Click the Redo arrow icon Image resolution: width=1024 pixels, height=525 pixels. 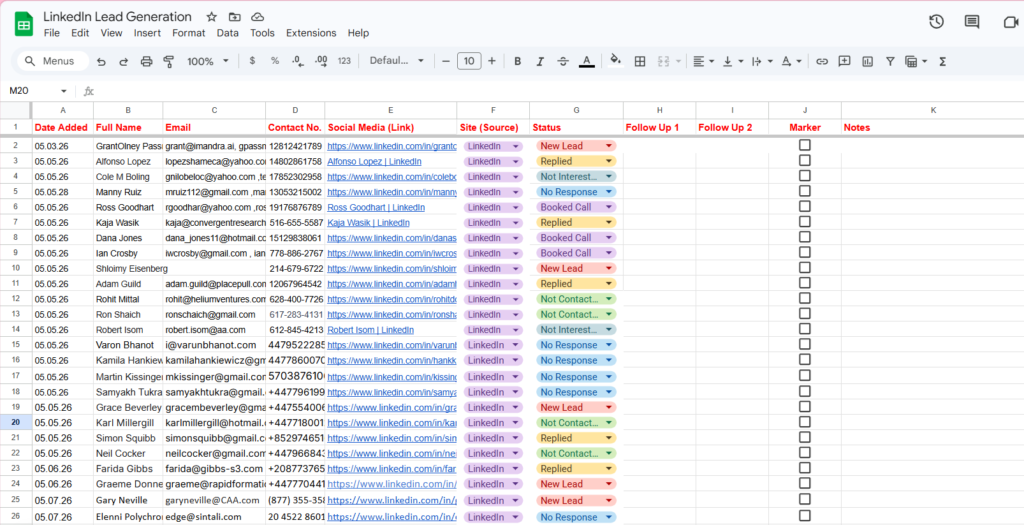click(x=123, y=61)
